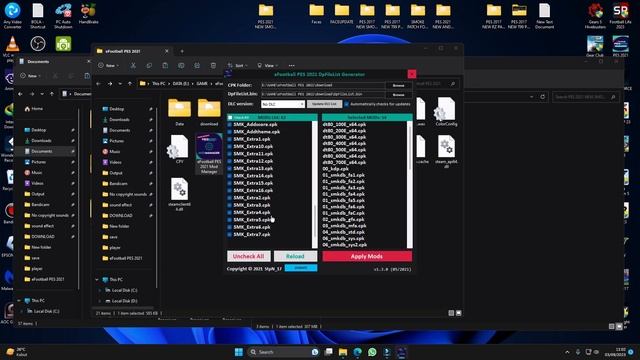Screen dimensions: 640x360
Task: Tick the SMK_Extra10.cpk checkbox
Action: 229,147
